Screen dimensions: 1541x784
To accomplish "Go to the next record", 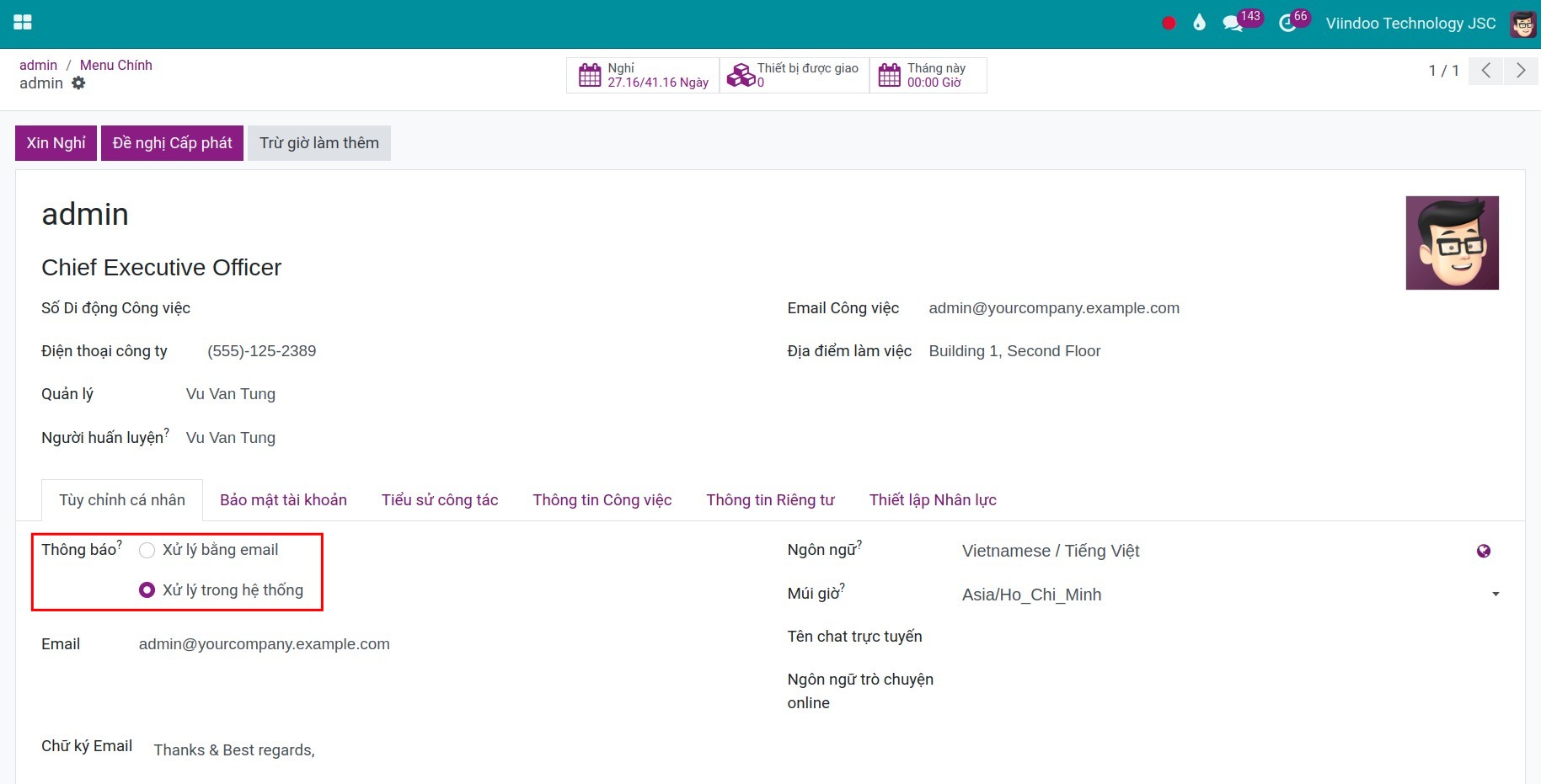I will pyautogui.click(x=1521, y=71).
